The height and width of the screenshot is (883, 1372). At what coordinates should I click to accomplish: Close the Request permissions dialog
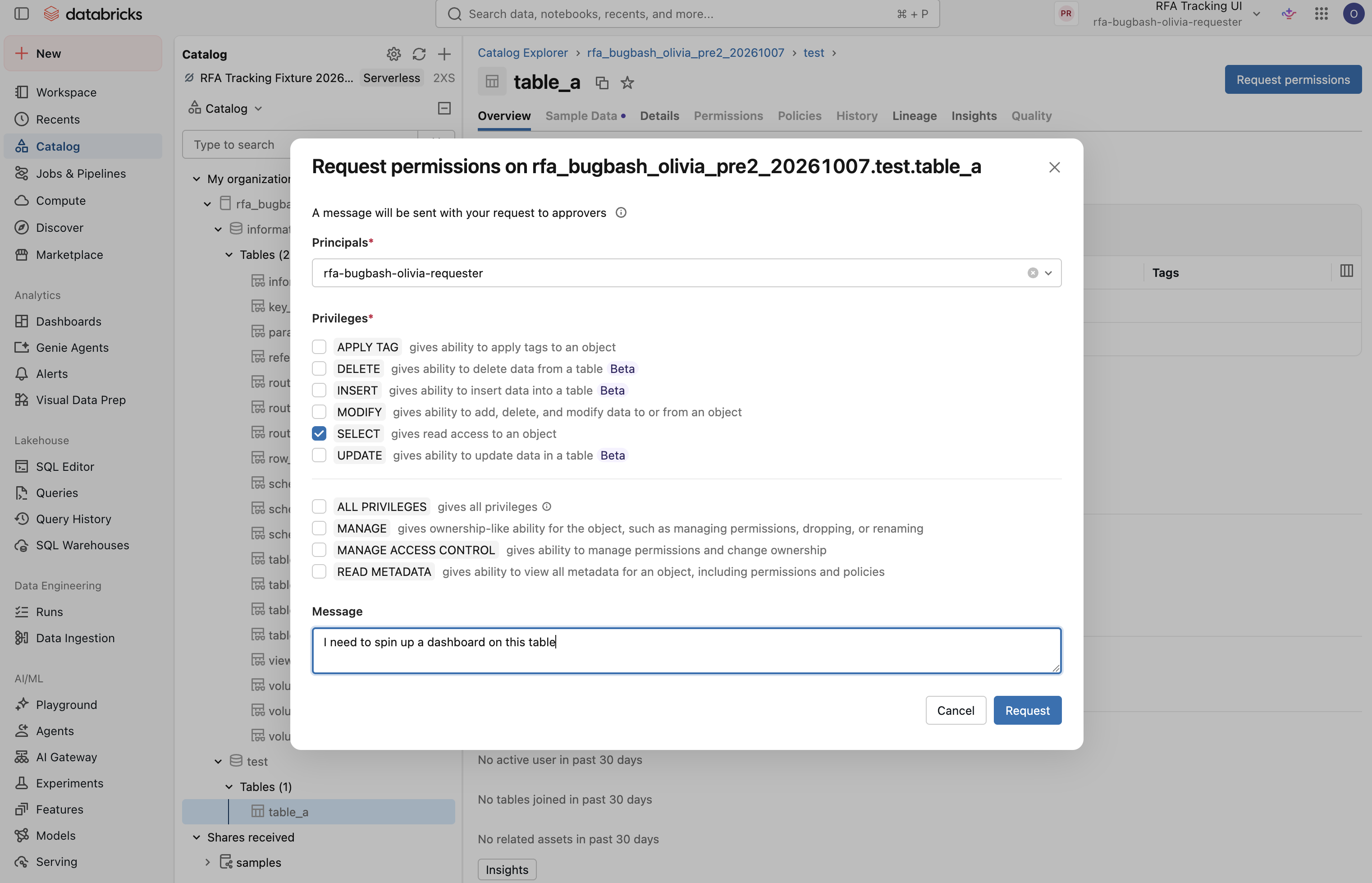coord(1055,167)
